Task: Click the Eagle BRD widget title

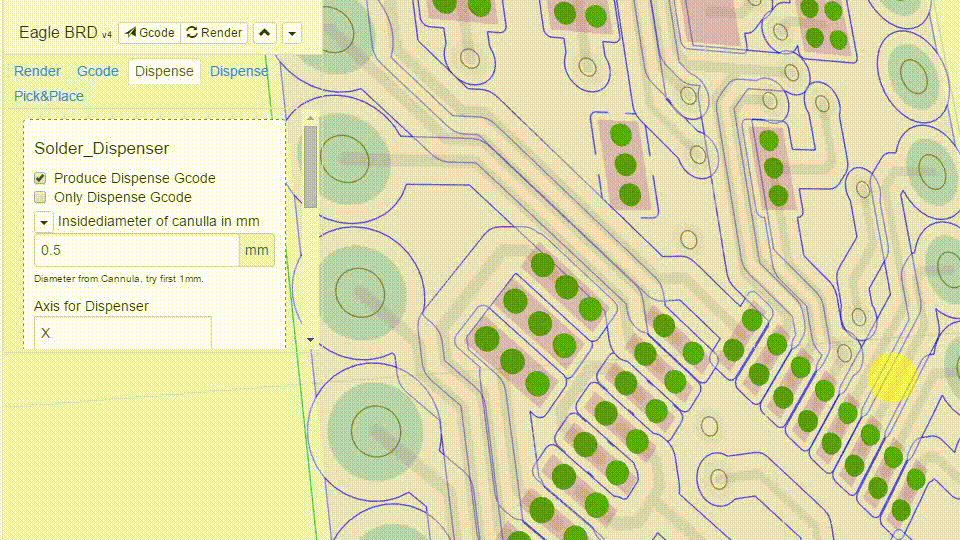Action: pyautogui.click(x=58, y=32)
